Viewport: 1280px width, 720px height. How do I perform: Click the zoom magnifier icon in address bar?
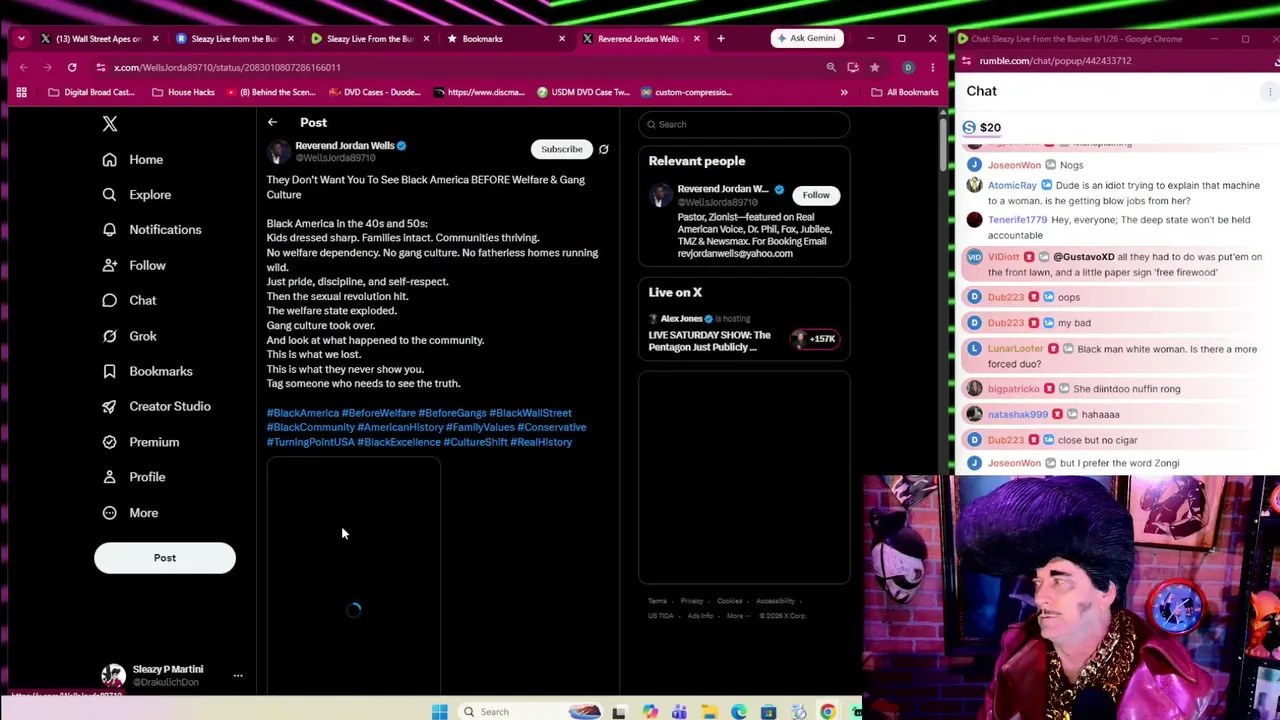831,67
